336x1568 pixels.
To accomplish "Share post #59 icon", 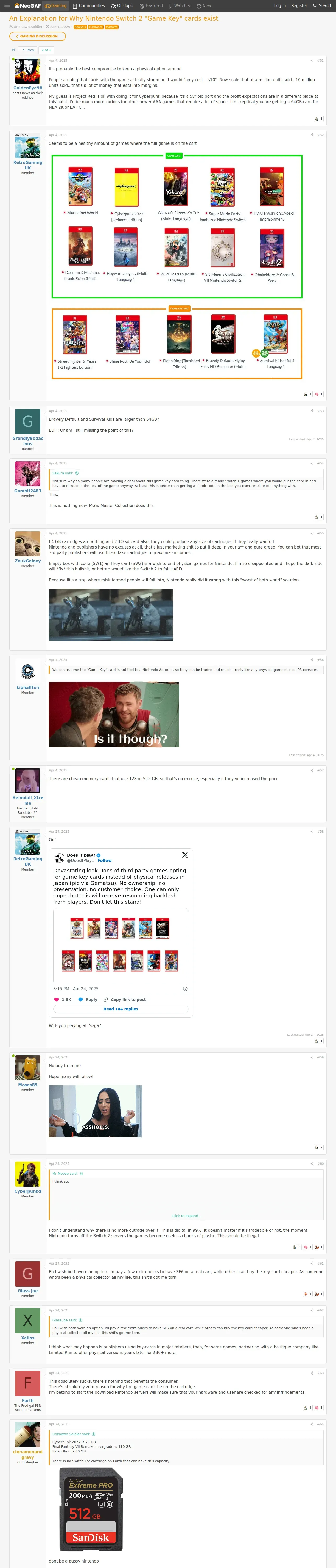I will click(312, 1057).
